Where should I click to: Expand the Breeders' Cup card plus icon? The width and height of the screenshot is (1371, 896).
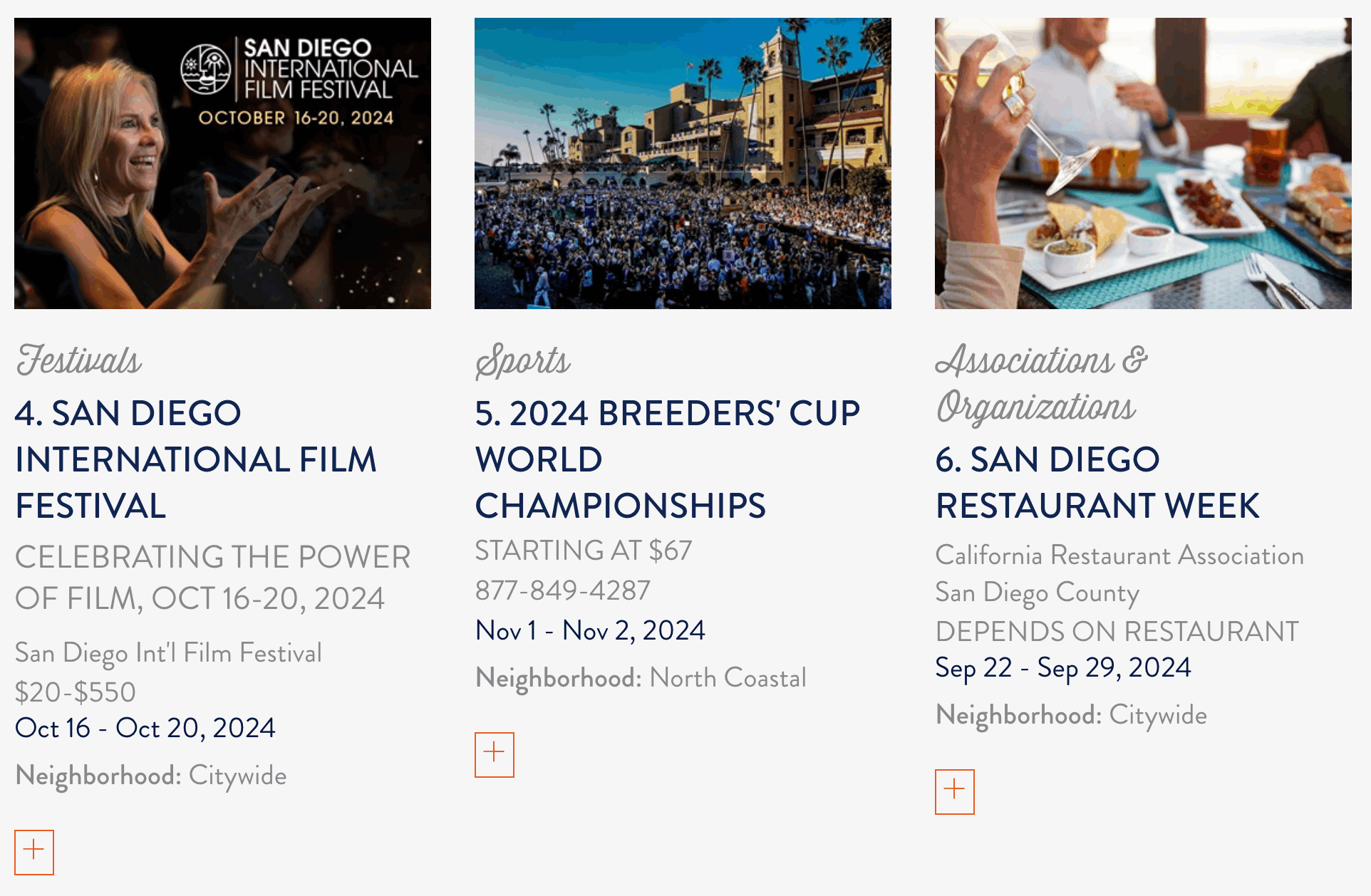[495, 754]
